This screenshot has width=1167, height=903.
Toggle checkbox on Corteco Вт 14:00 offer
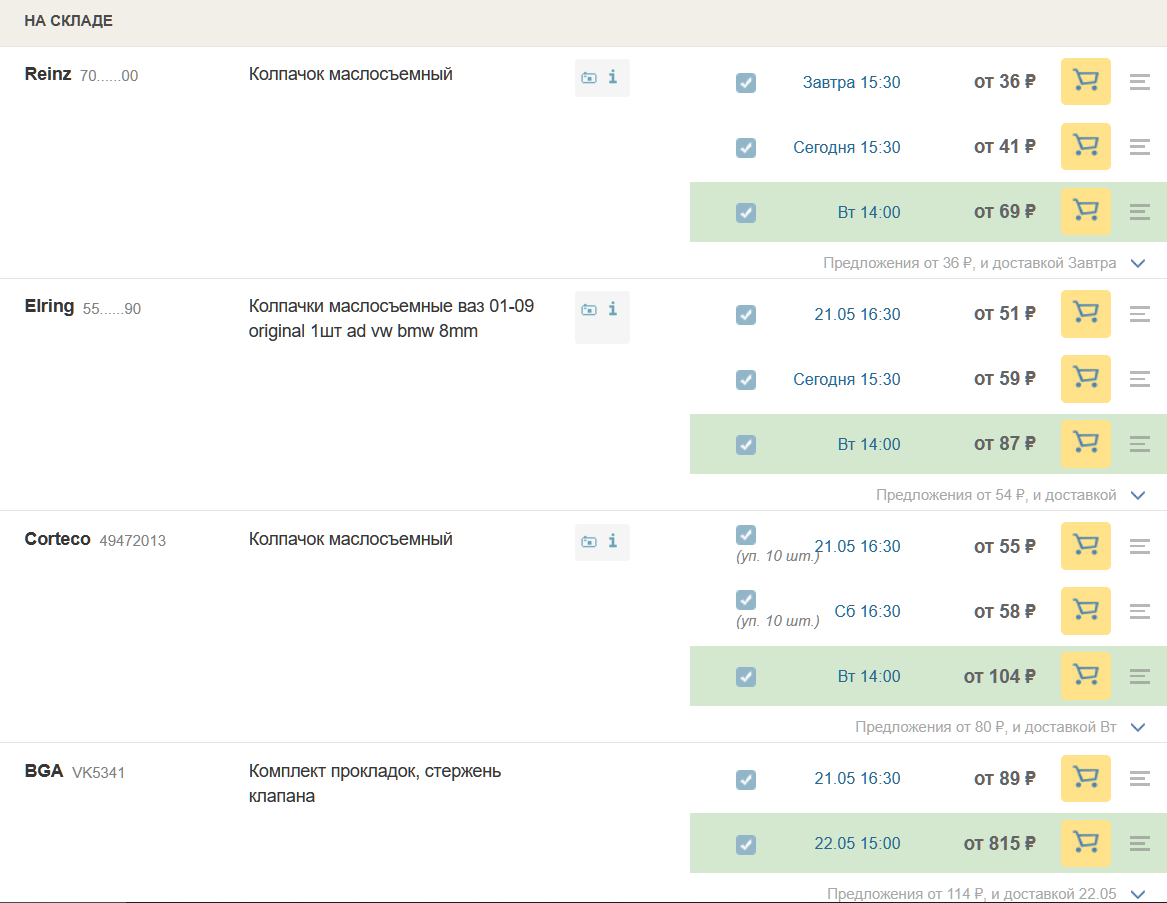[x=746, y=677]
